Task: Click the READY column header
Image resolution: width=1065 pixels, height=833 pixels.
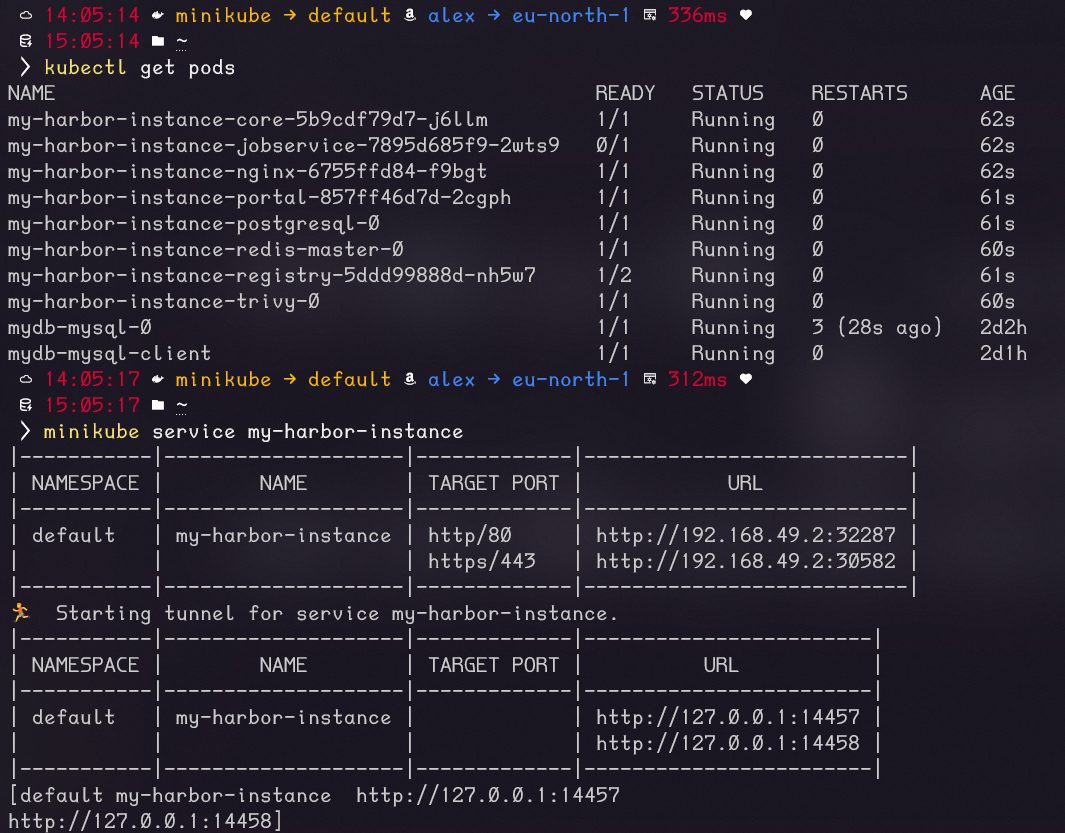Action: point(625,93)
